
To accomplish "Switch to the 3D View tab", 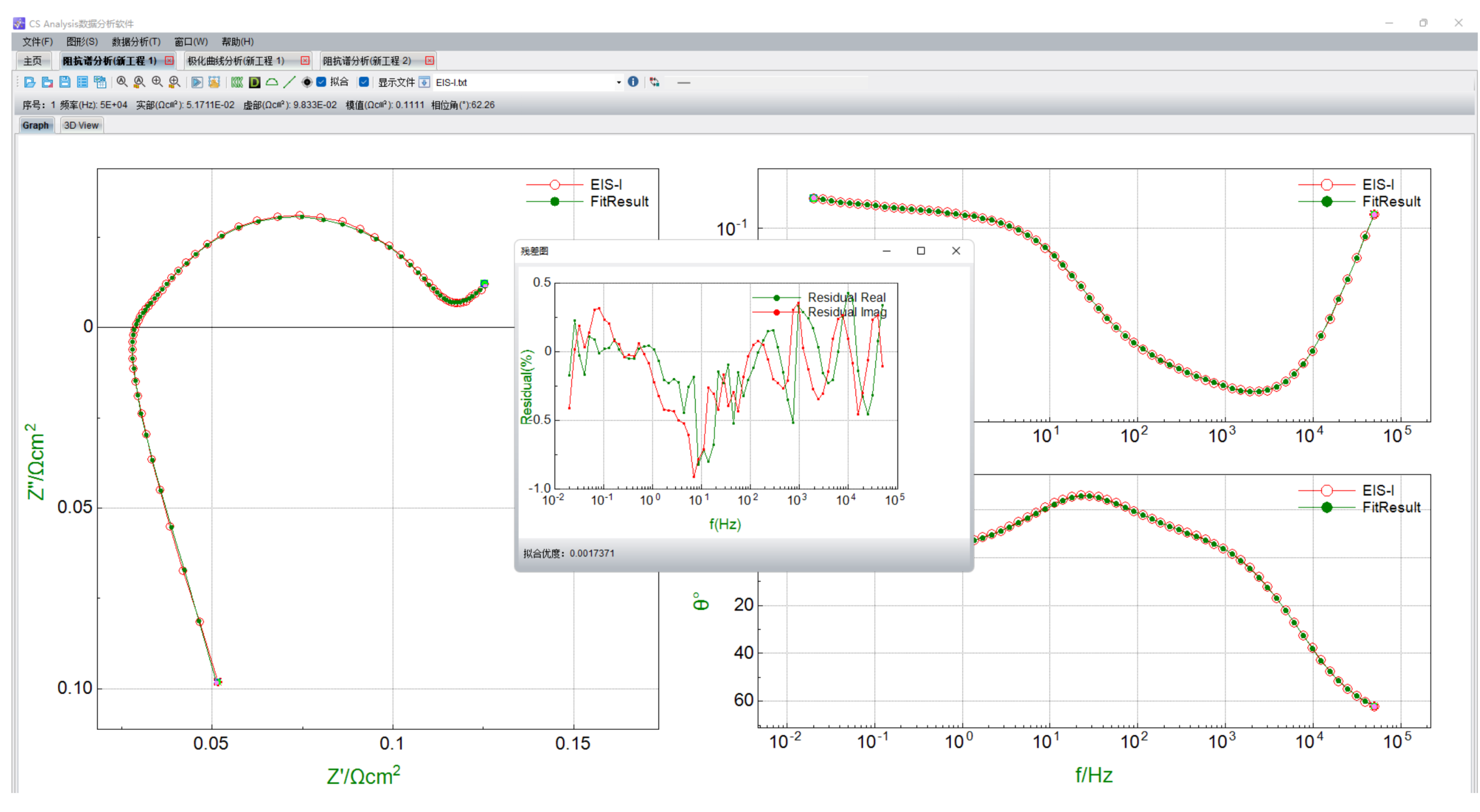I will tap(81, 125).
